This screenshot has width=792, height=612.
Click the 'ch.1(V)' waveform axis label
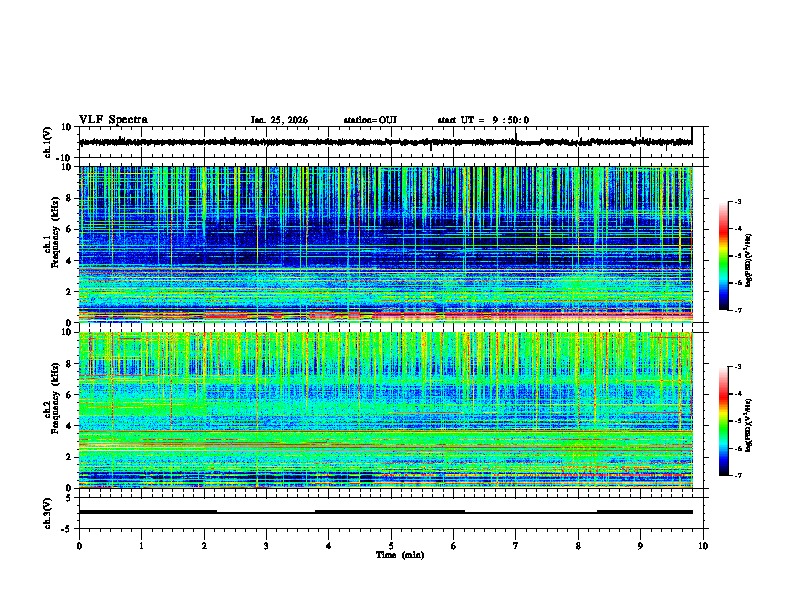(x=48, y=142)
